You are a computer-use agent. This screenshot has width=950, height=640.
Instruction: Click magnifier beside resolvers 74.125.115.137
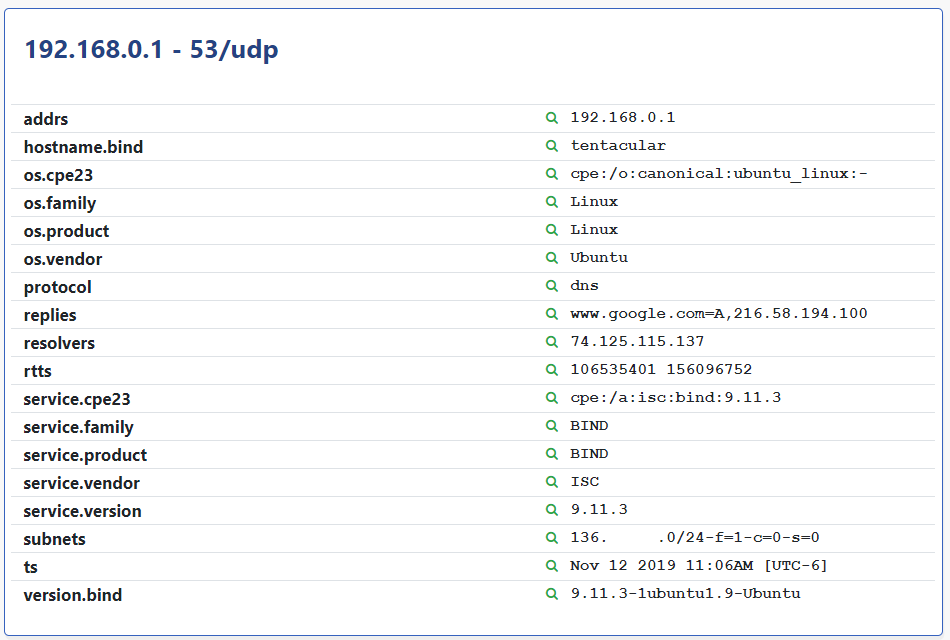(x=551, y=342)
